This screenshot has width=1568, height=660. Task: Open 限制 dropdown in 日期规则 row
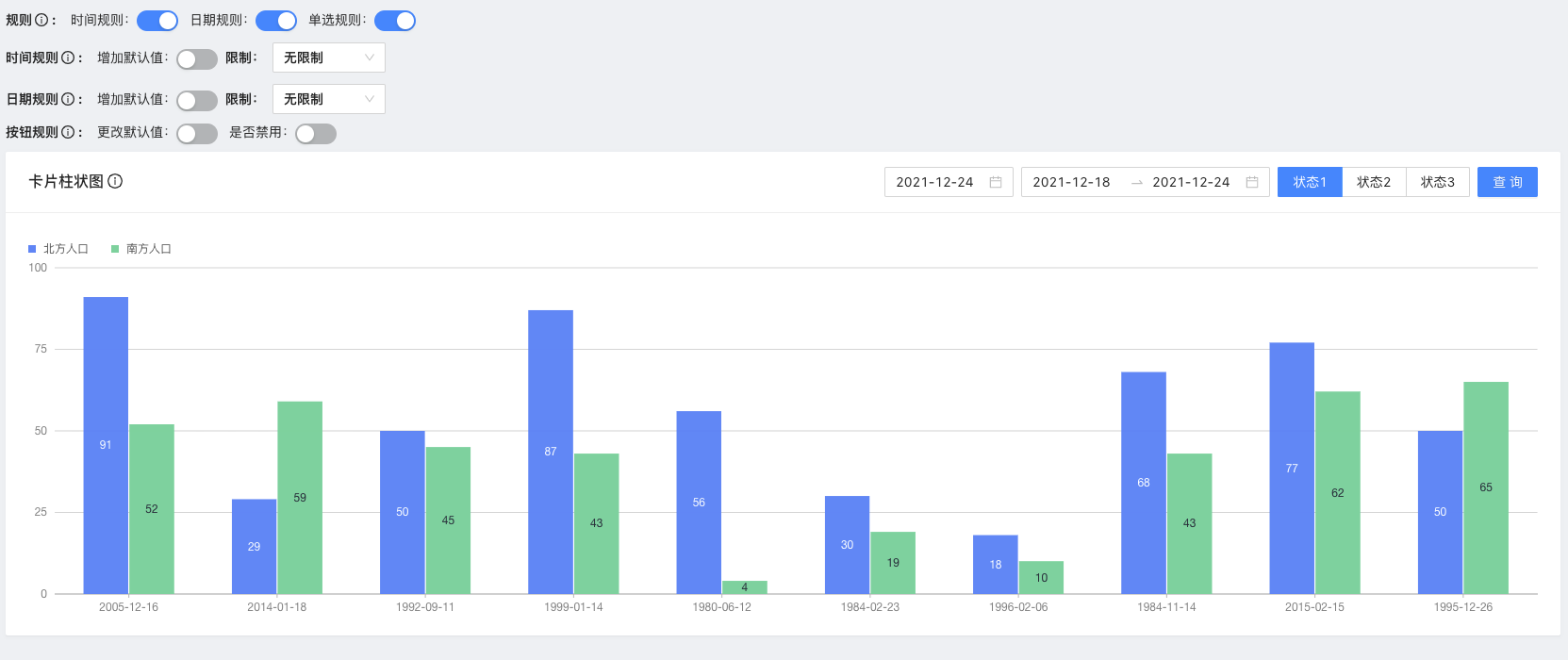tap(329, 99)
